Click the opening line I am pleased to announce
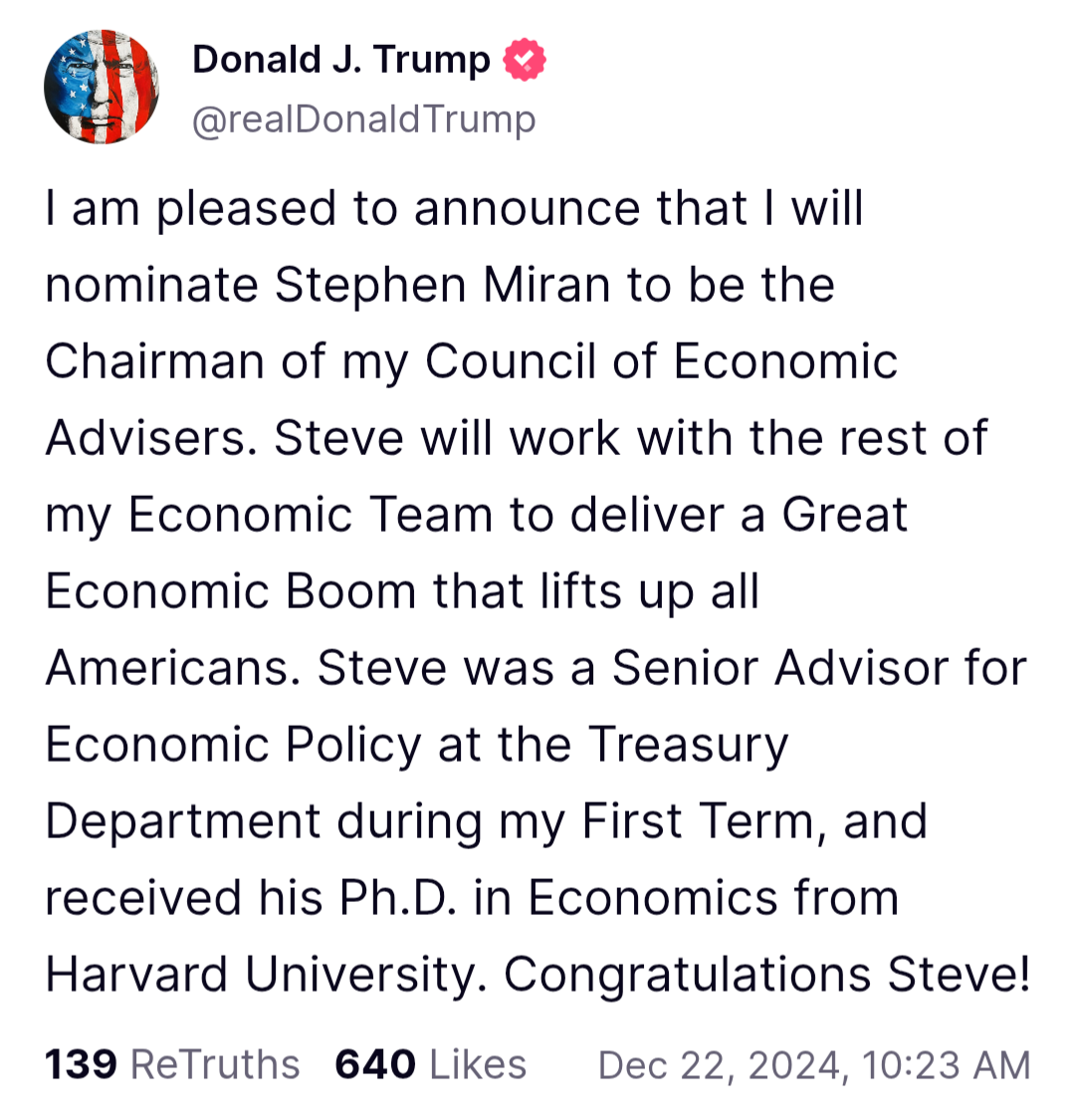The height and width of the screenshot is (1120, 1075). coord(342,209)
